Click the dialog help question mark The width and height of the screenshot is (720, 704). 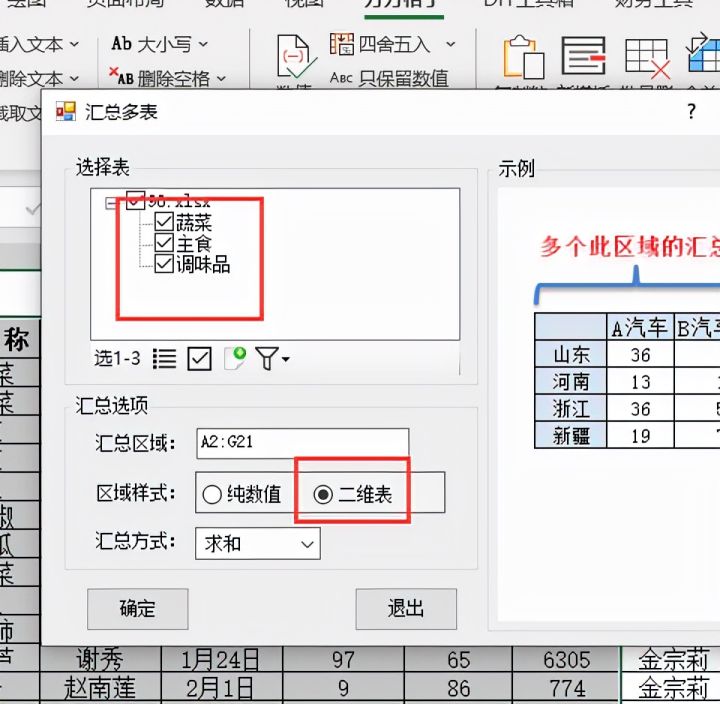(x=691, y=111)
